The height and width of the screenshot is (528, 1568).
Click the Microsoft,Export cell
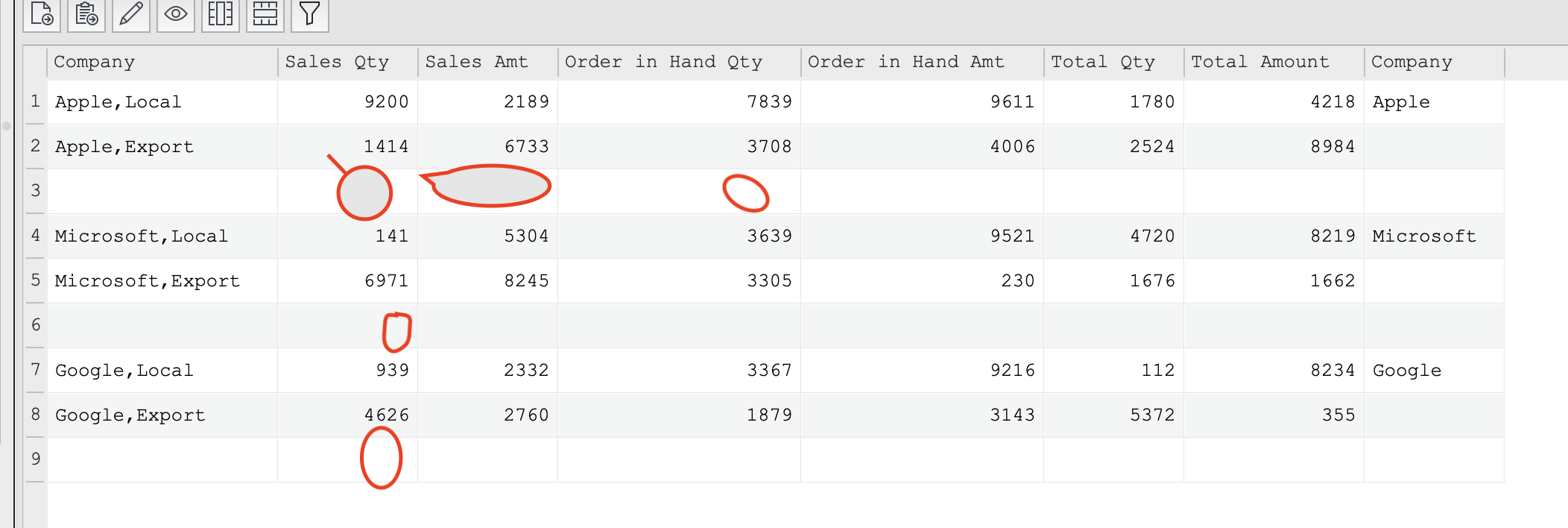[x=162, y=281]
